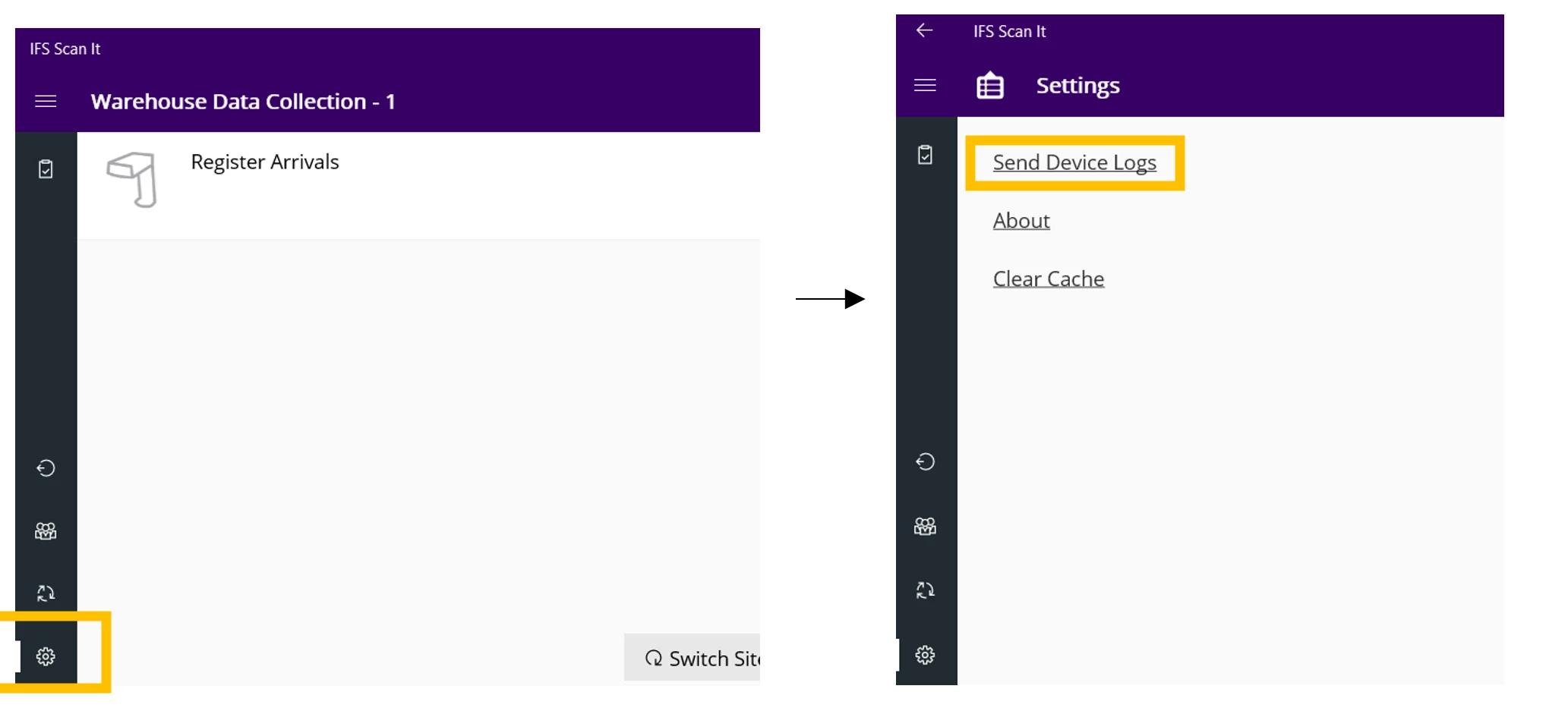This screenshot has width=1568, height=711.
Task: Click settings gear in Settings screen sidebar
Action: coord(925,655)
